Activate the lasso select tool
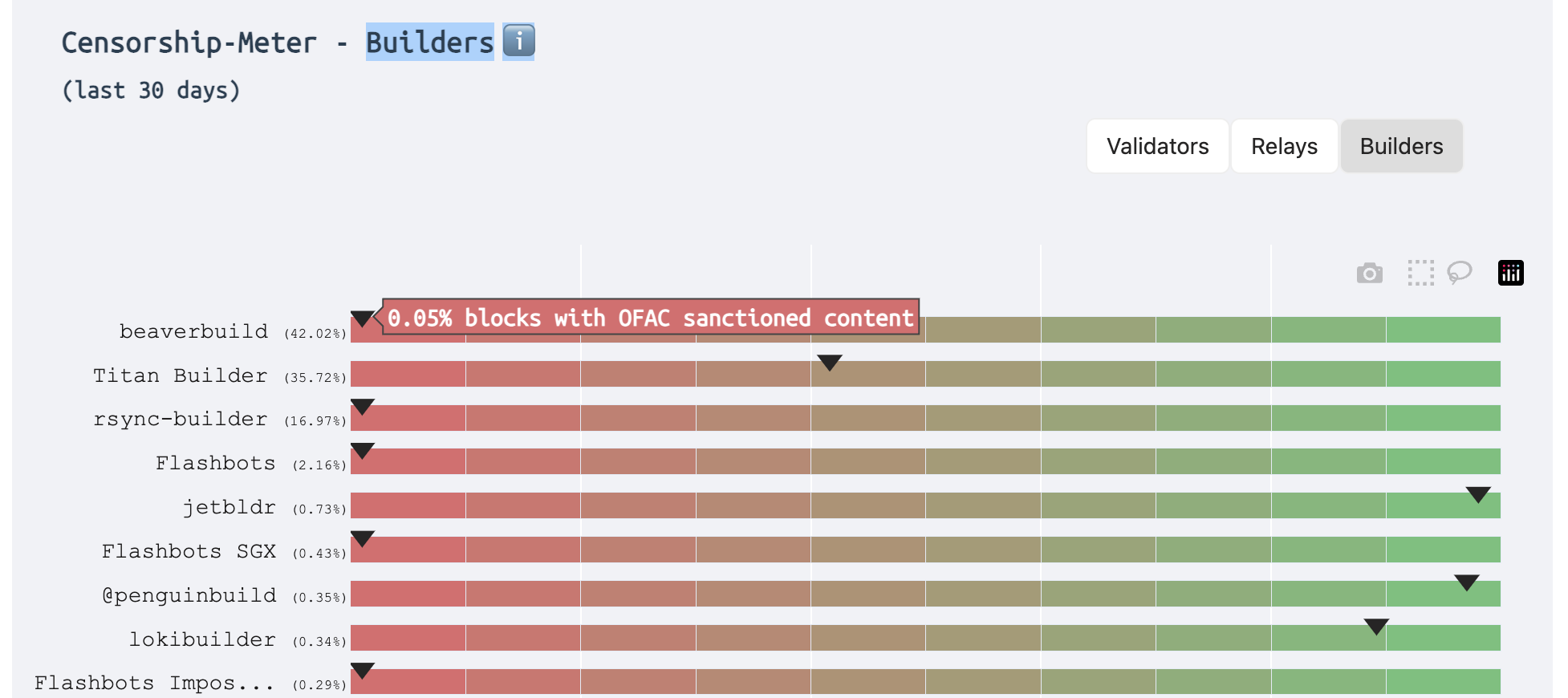Image resolution: width=1568 pixels, height=698 pixels. [x=1459, y=273]
